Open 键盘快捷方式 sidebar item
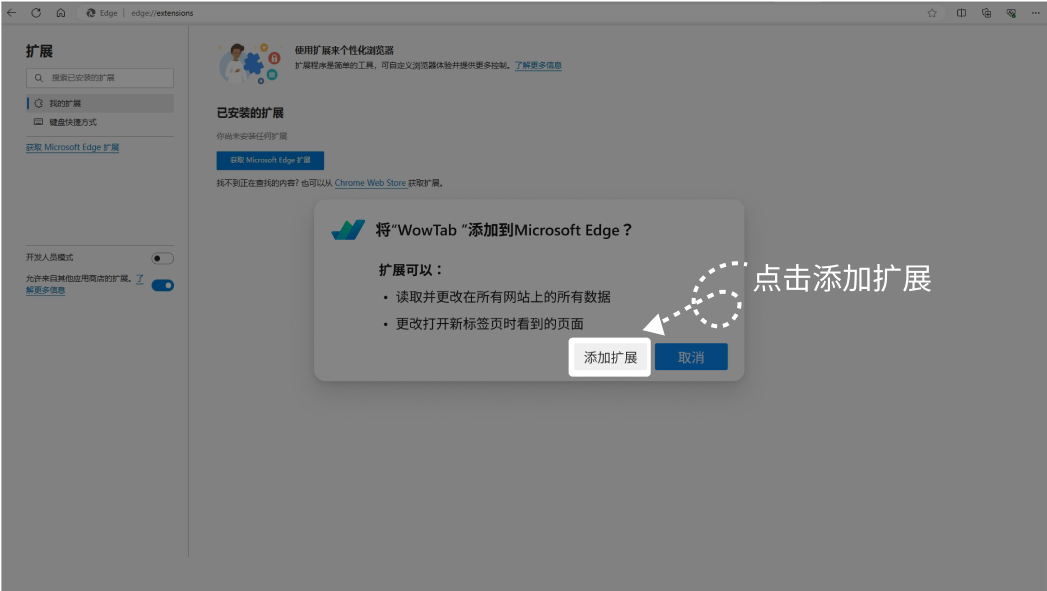1047x591 pixels. (74, 122)
